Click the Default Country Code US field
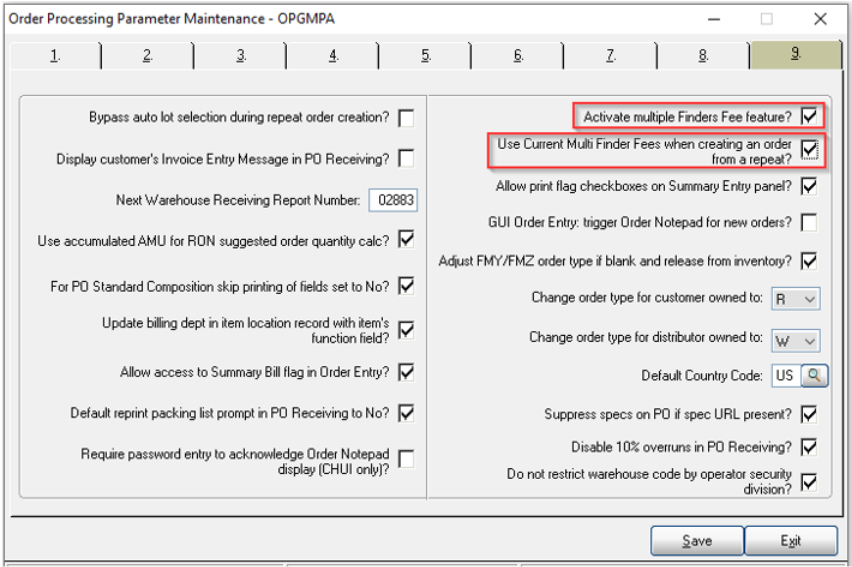The width and height of the screenshot is (852, 567). [786, 375]
